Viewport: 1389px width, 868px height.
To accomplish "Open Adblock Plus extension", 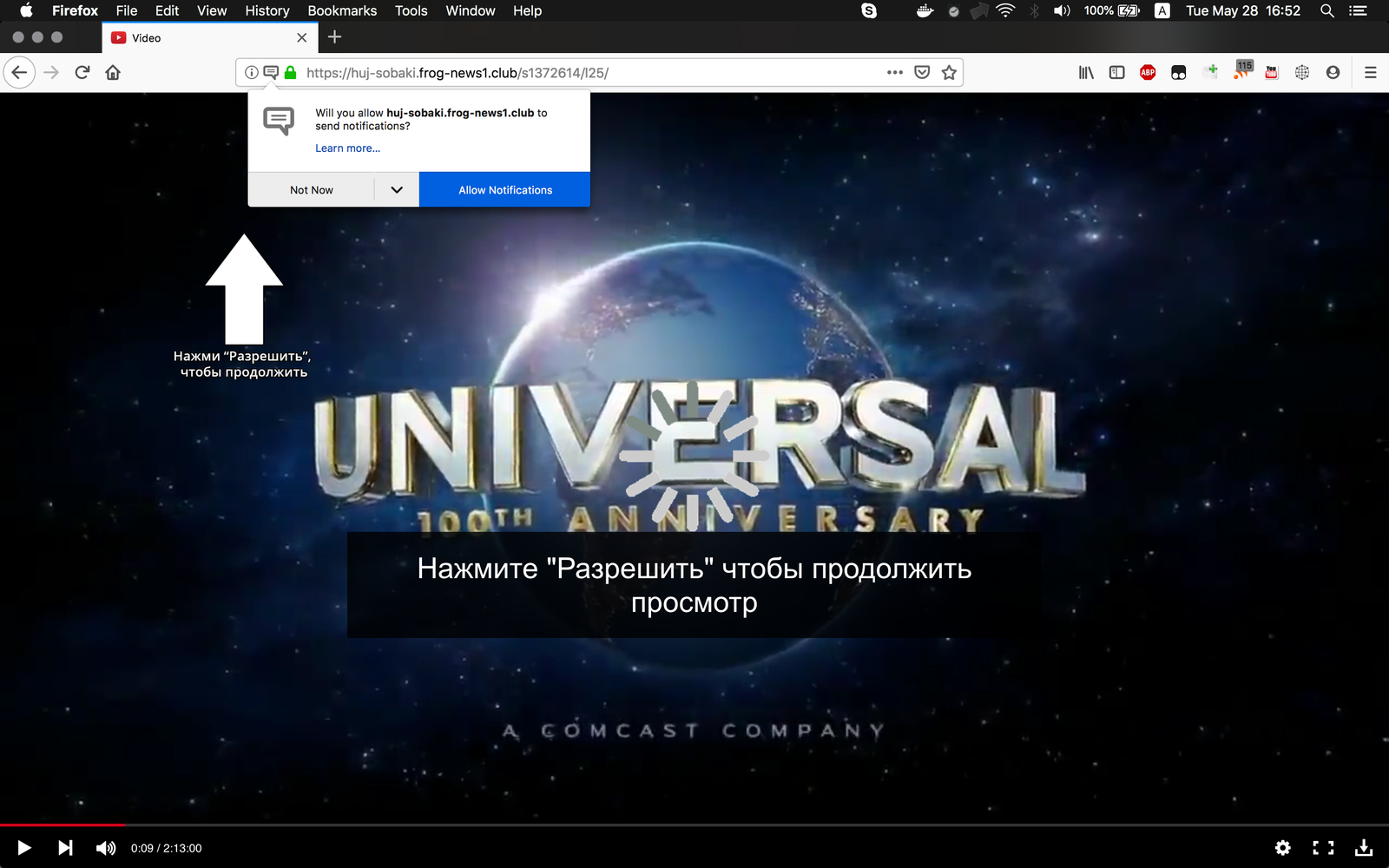I will 1148,73.
